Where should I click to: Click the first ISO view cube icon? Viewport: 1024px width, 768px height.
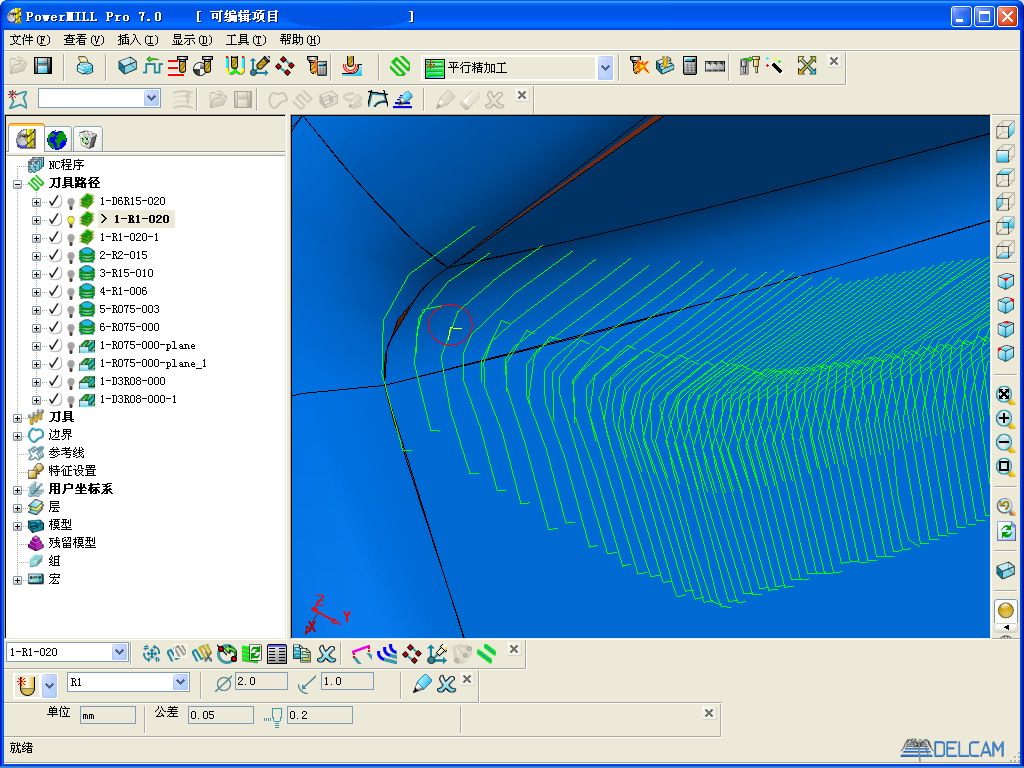(x=1005, y=281)
